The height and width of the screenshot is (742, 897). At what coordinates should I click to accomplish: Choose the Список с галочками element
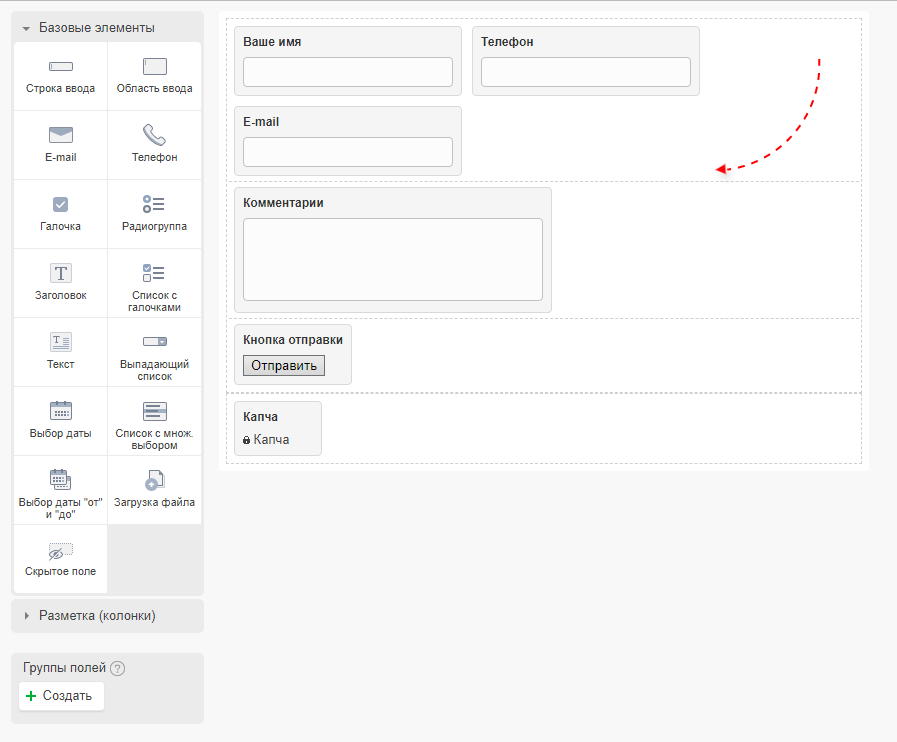coord(154,273)
